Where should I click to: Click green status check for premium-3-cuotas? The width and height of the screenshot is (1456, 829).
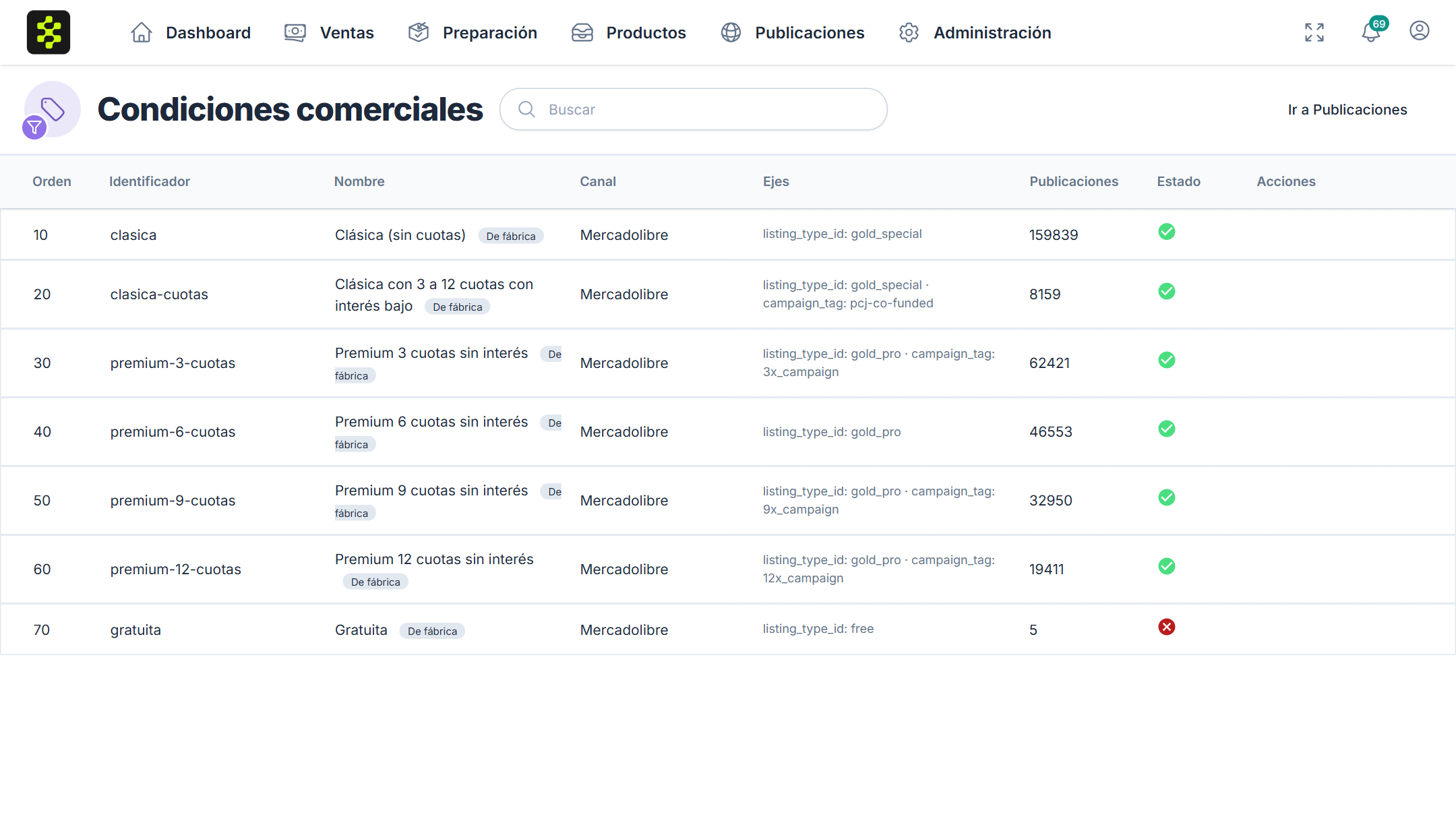click(x=1167, y=360)
